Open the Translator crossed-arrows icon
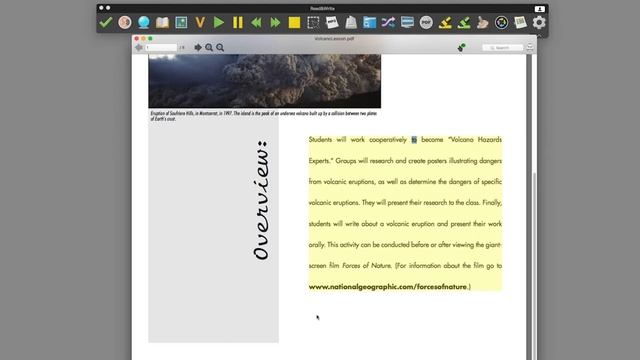 (x=388, y=22)
